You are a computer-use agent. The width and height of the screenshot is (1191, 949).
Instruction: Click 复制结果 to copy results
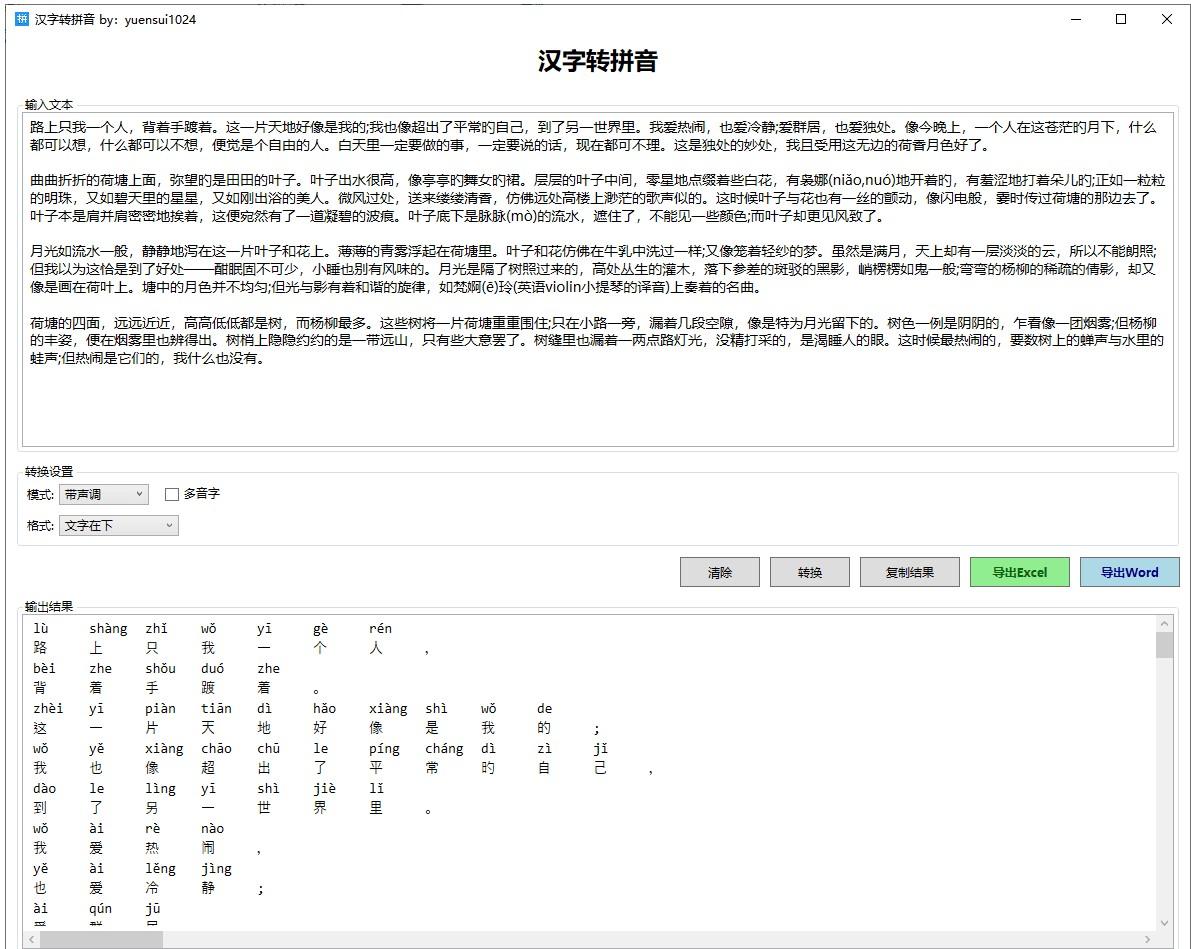click(x=909, y=571)
